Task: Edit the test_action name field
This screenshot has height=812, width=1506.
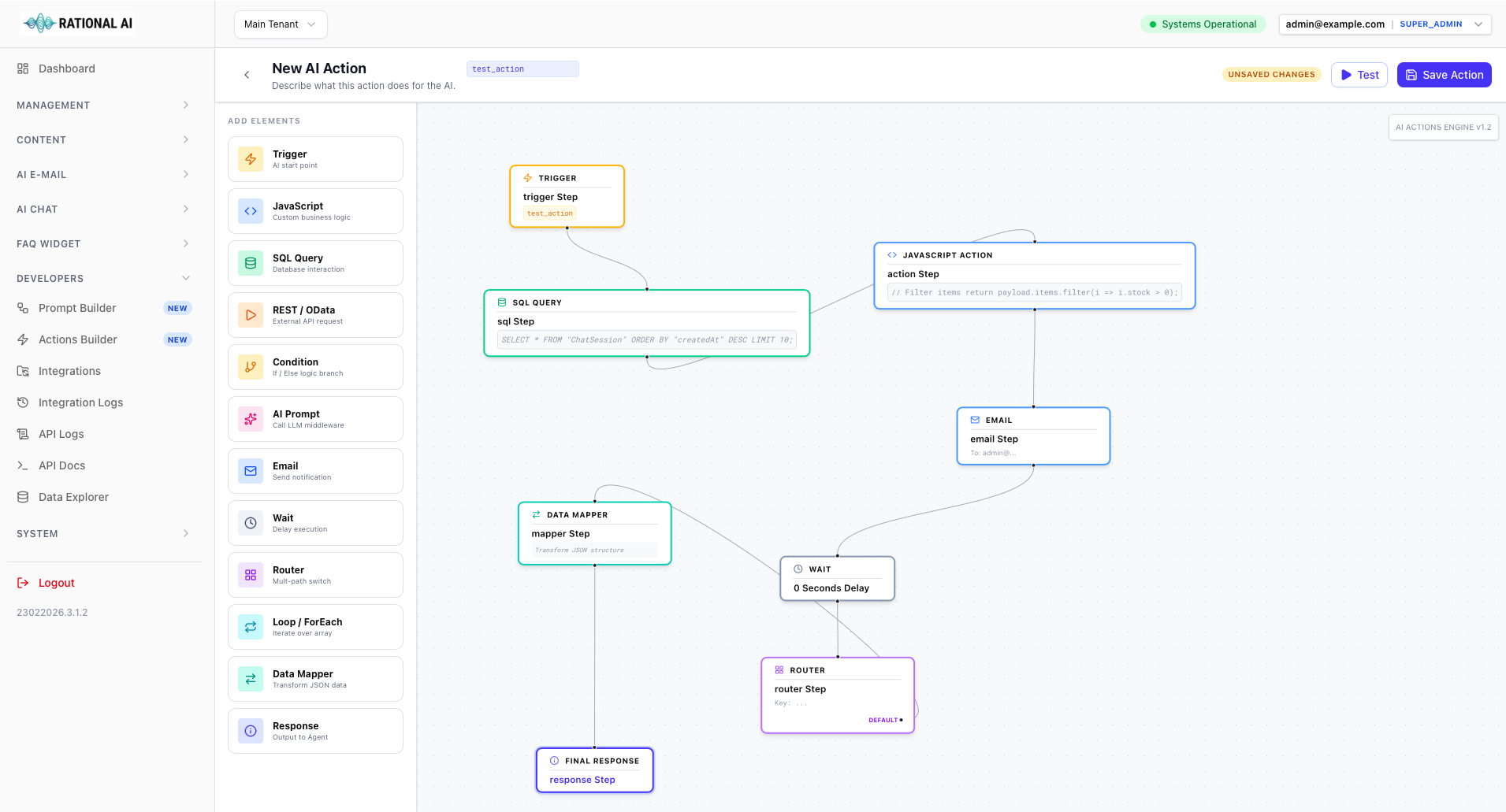Action: (522, 69)
